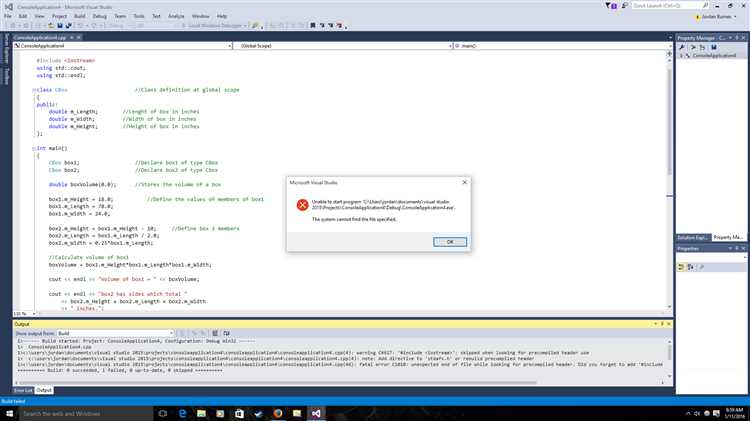Click the Alphabetical sort icon in Properties panel
750x421 pixels.
[x=691, y=267]
